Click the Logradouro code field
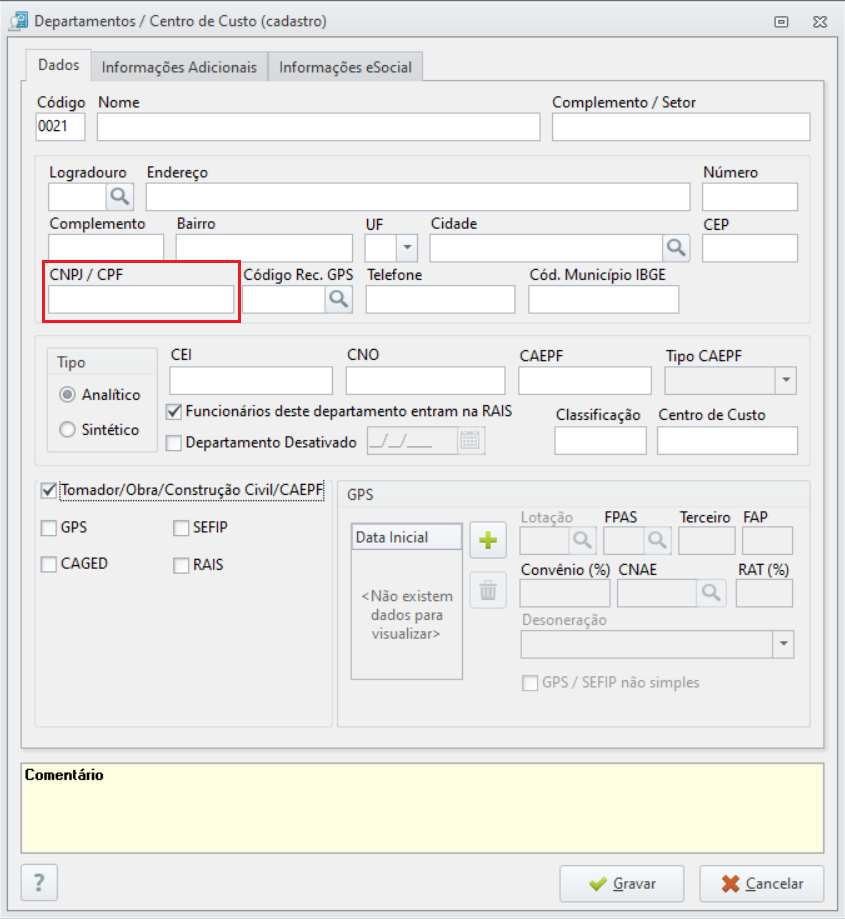845x919 pixels. (77, 197)
